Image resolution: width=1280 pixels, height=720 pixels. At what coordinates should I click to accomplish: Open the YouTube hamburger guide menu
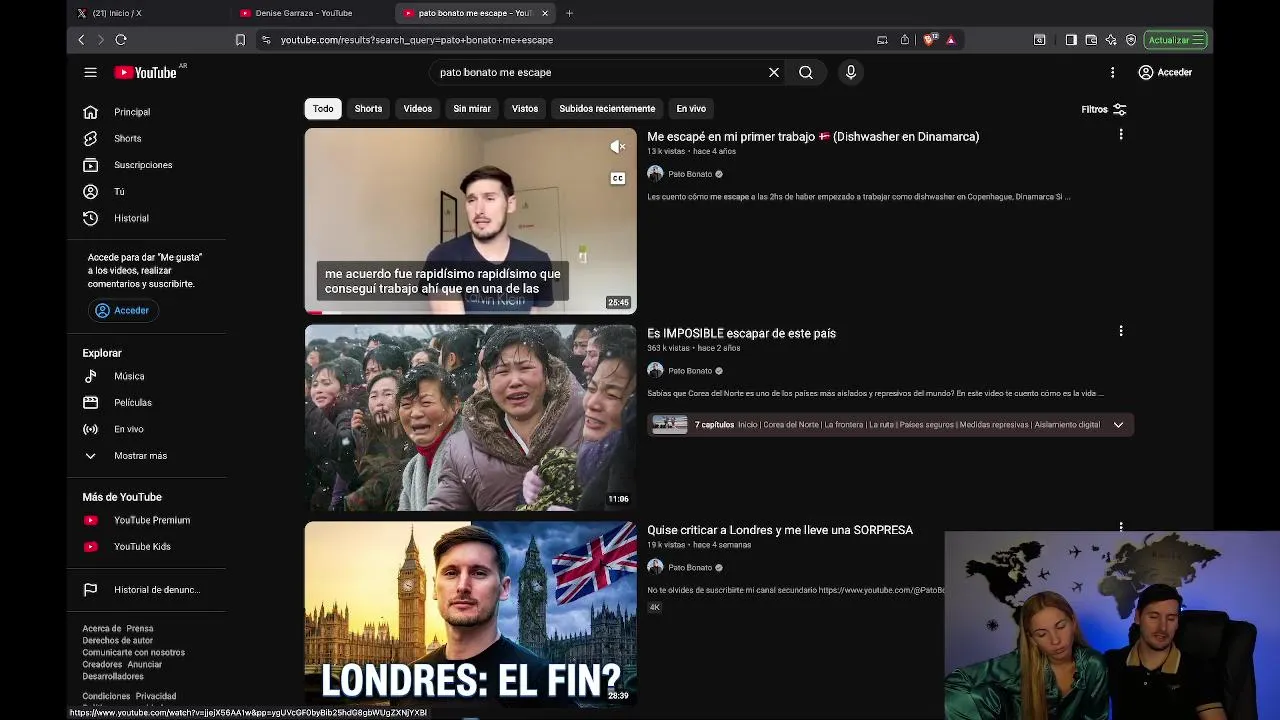coord(91,72)
